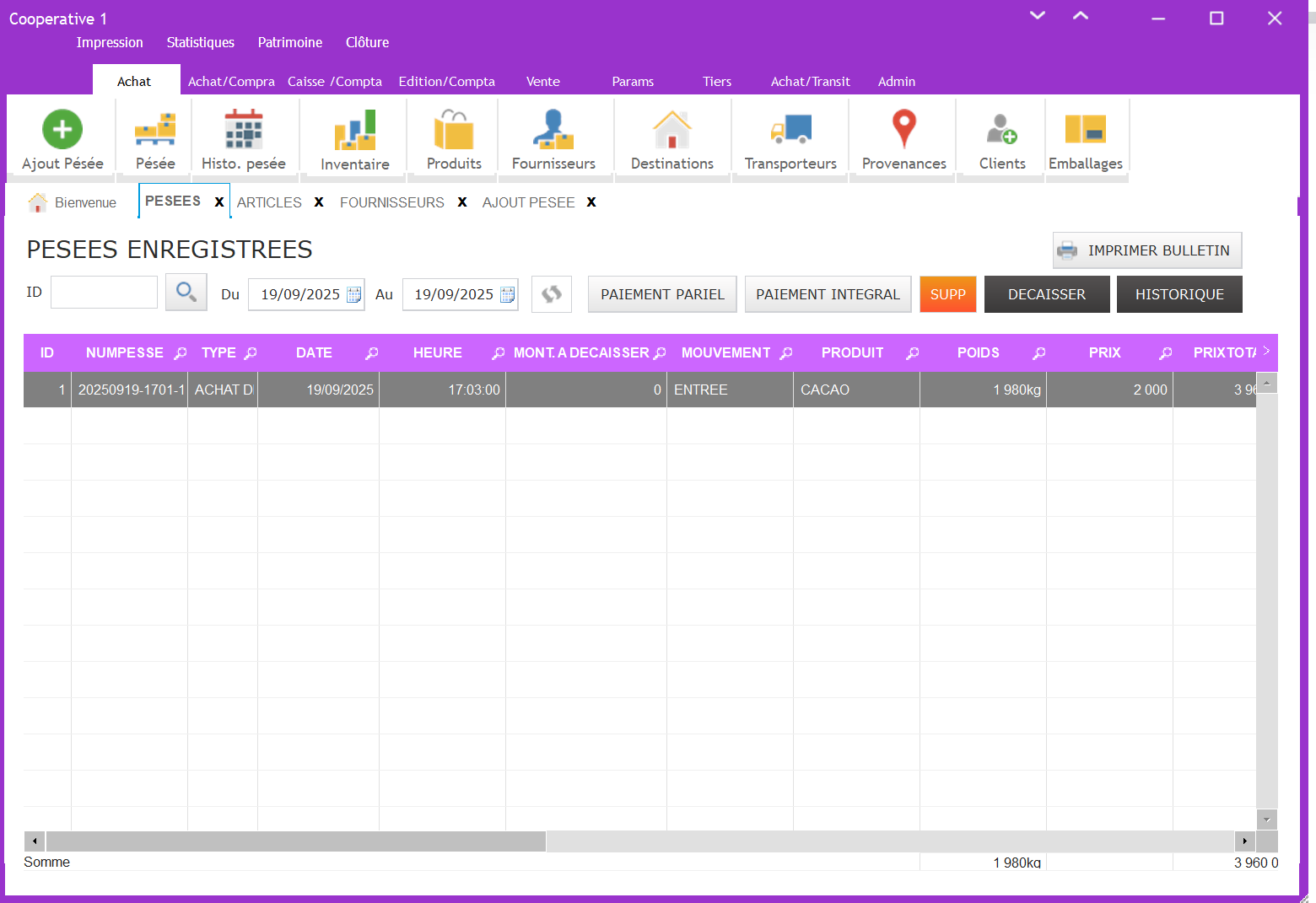The height and width of the screenshot is (903, 1316).
Task: Expand the ribbon with the down chevron
Action: pos(1038,16)
